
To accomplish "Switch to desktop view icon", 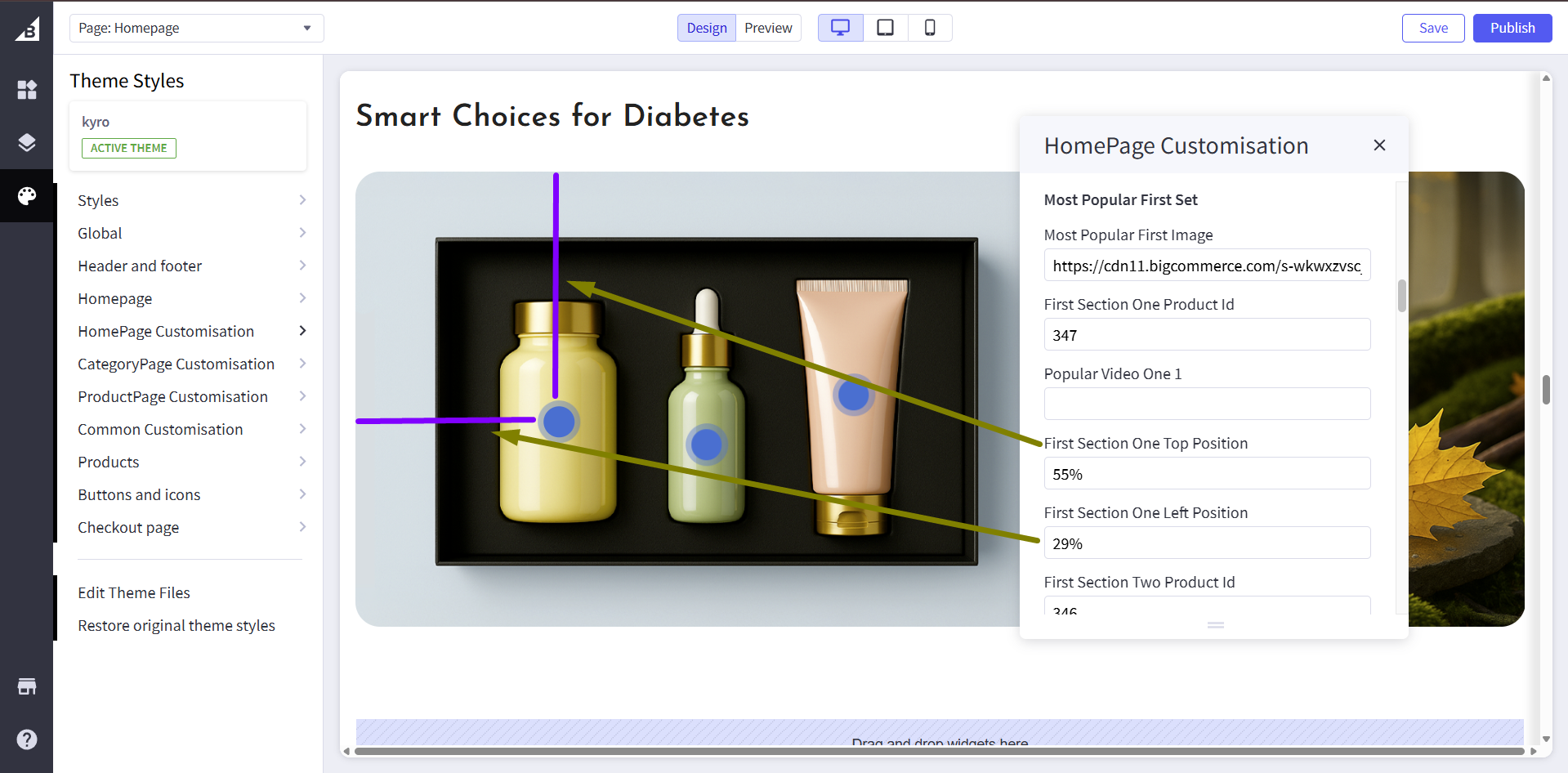I will click(840, 28).
